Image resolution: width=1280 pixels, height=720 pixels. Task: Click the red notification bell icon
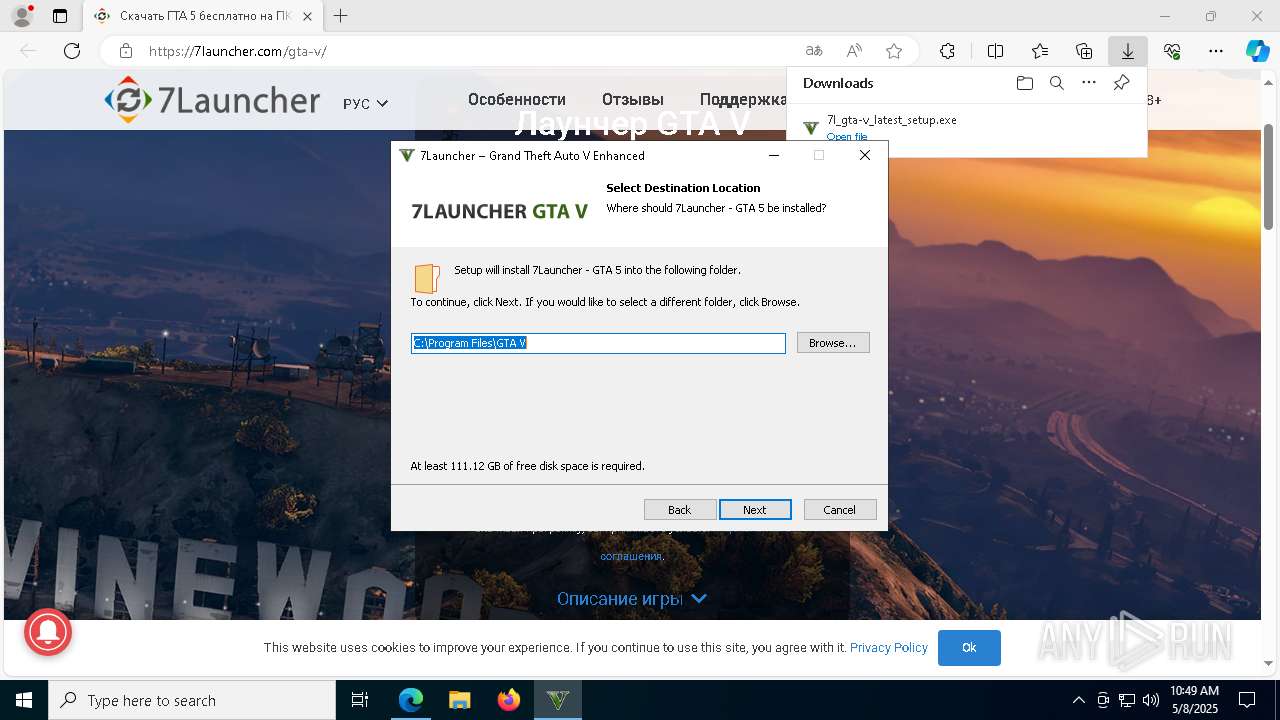coord(47,633)
